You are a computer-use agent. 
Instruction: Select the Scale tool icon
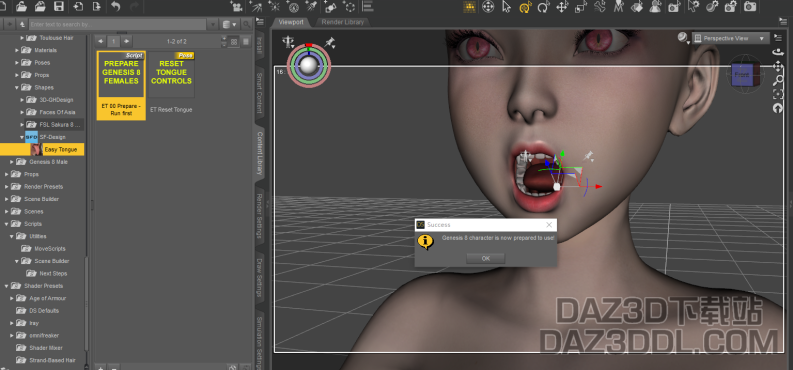[581, 6]
